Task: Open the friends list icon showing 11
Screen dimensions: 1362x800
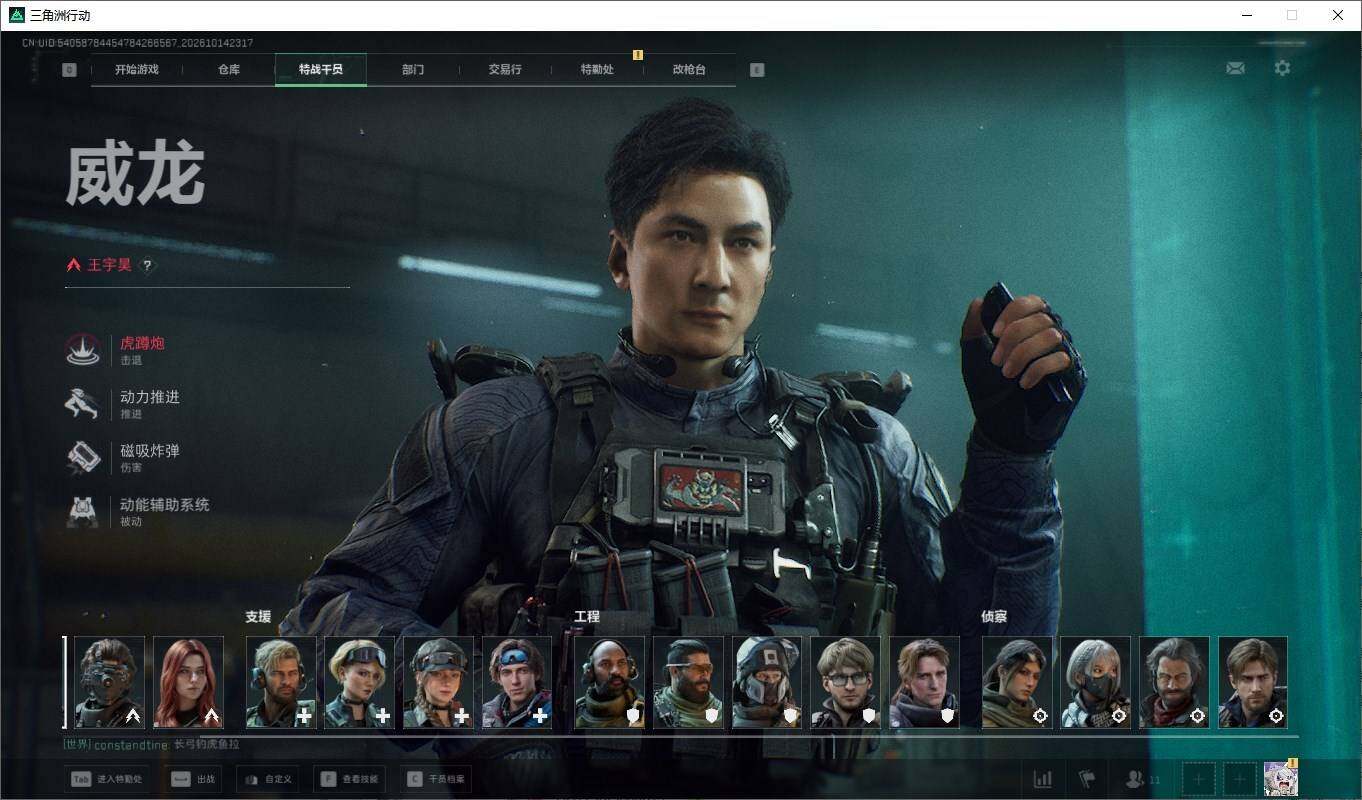Action: [x=1142, y=778]
